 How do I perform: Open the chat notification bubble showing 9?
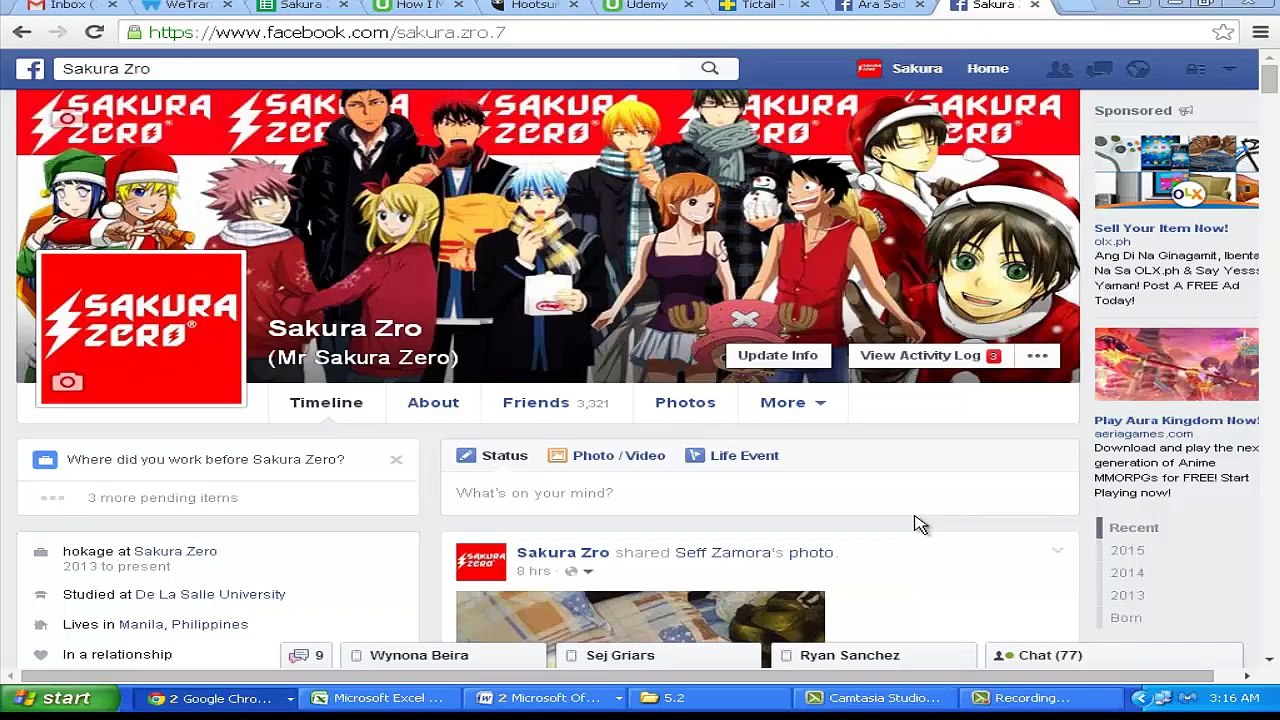(306, 655)
